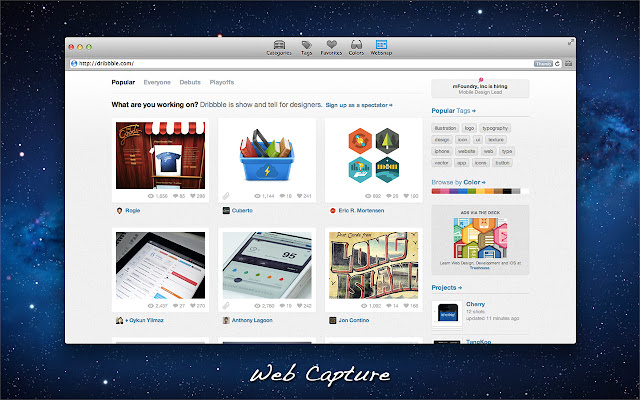Viewport: 640px width, 400px height.
Task: Open the Popular Tags heading link
Action: tap(453, 111)
